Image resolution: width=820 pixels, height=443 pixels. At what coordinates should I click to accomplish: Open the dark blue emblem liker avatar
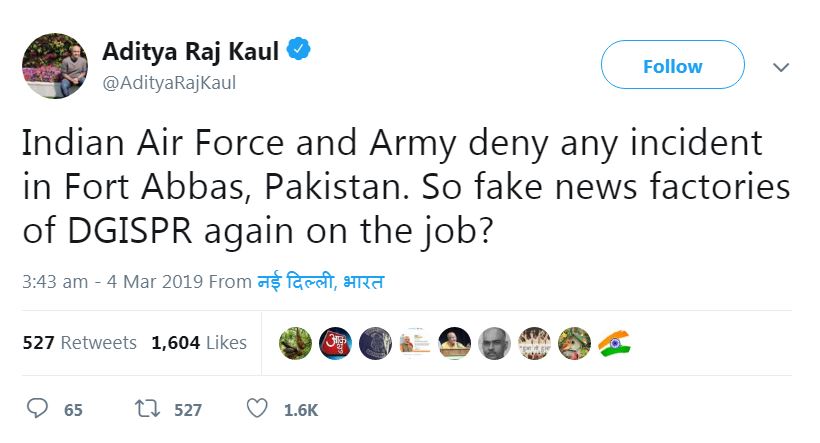click(x=374, y=343)
